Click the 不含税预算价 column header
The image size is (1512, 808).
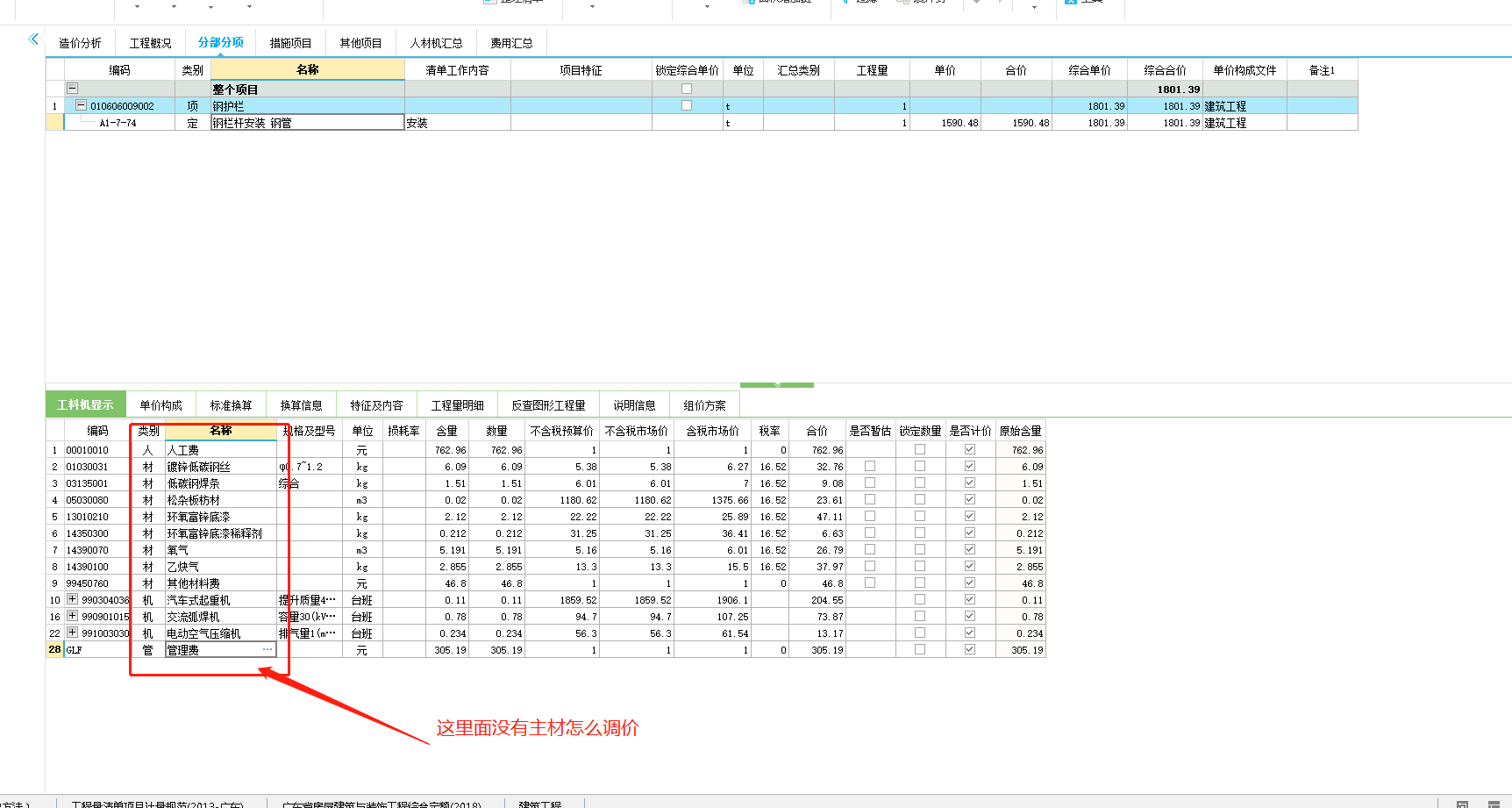tap(562, 431)
